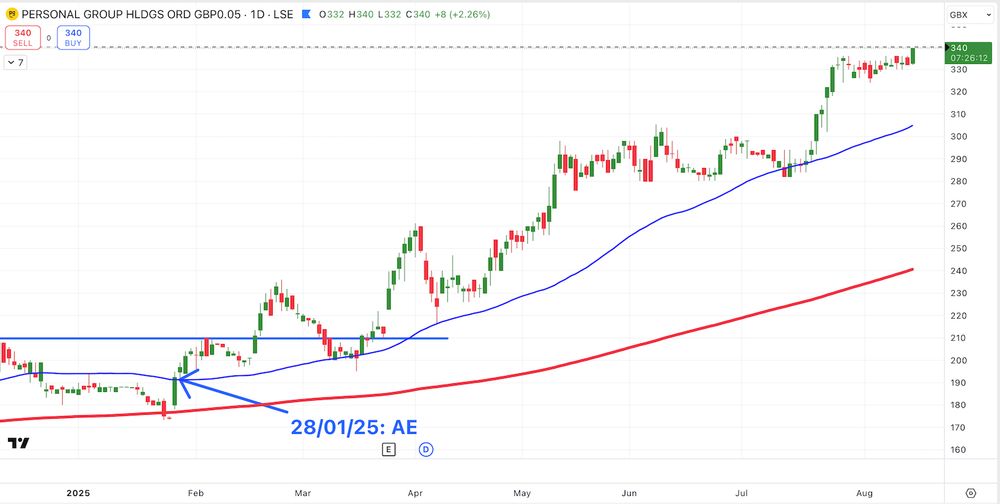Image resolution: width=1000 pixels, height=504 pixels.
Task: Click the 2025 date axis label
Action: pyautogui.click(x=78, y=493)
